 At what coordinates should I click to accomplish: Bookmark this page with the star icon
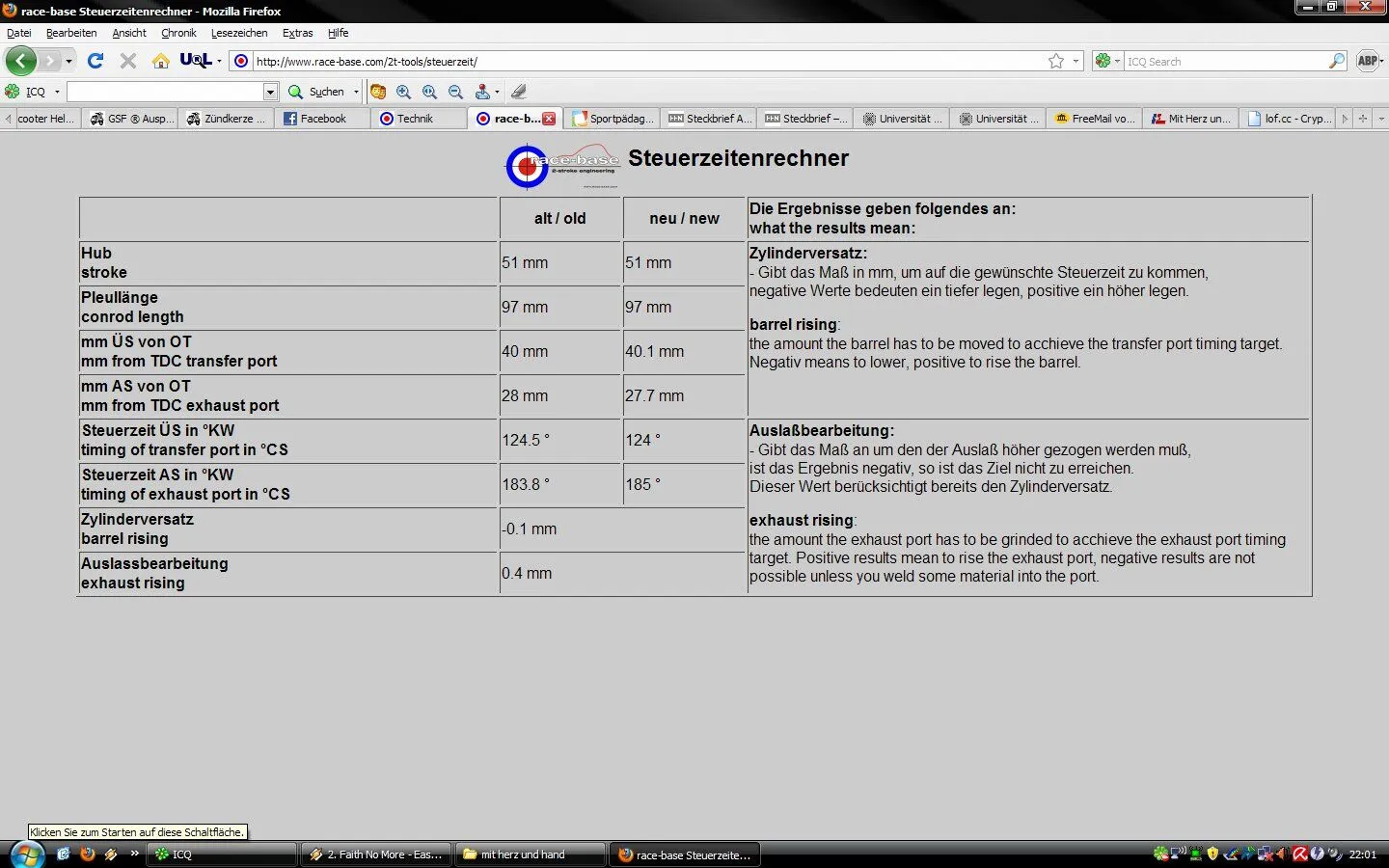tap(1056, 61)
